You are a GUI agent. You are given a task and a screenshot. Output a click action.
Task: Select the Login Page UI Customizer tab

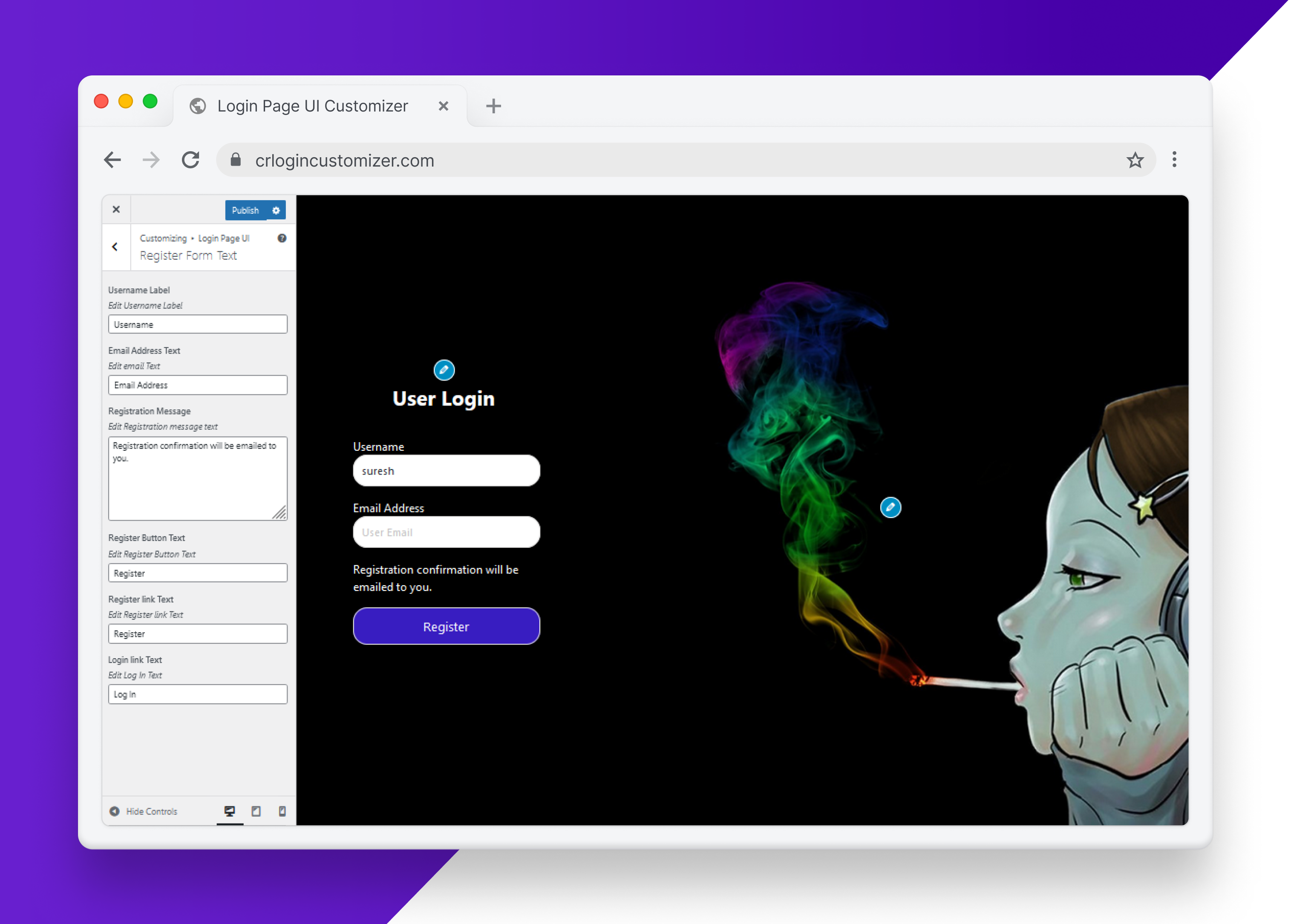click(x=312, y=106)
